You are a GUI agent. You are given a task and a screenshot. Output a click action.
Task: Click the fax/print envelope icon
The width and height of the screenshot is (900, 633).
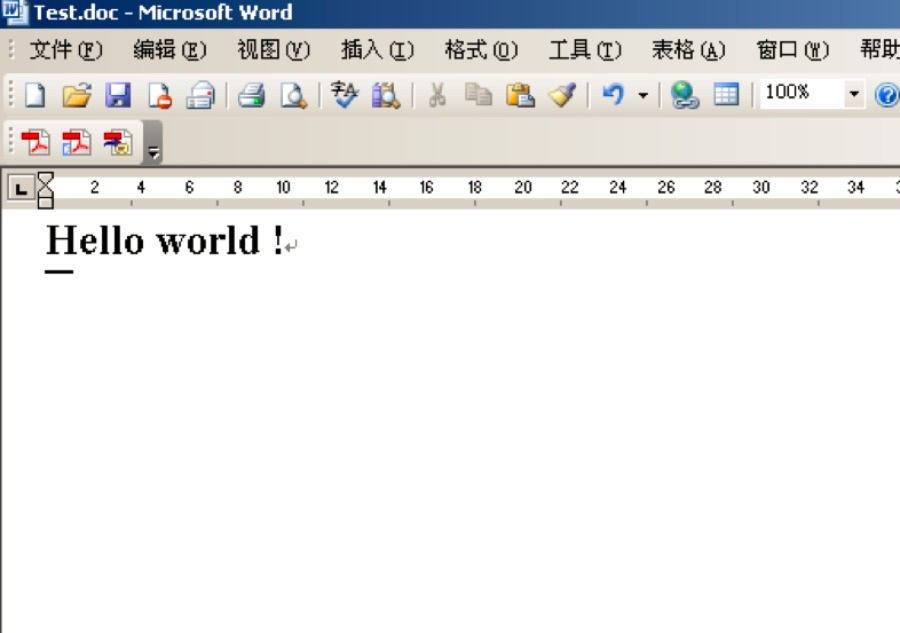coord(200,95)
